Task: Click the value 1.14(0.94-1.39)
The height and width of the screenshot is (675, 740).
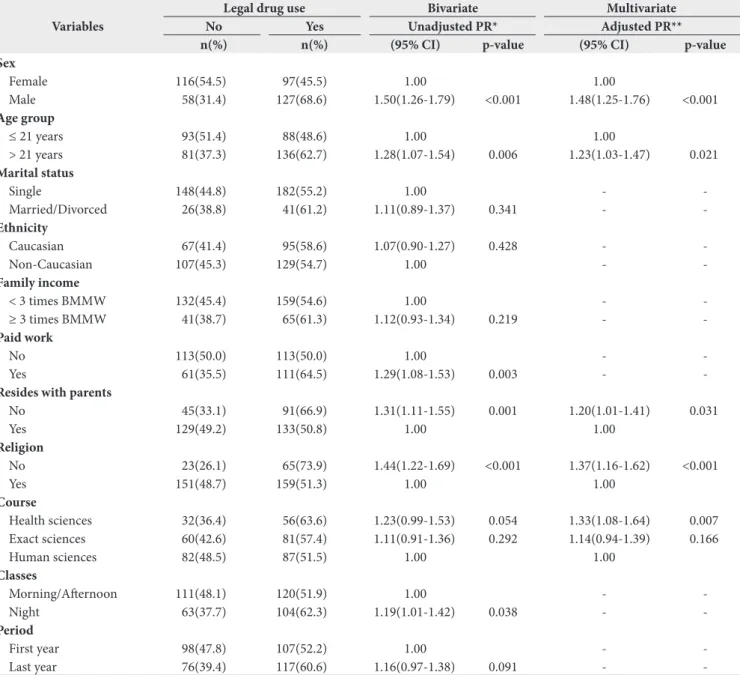Action: tap(609, 539)
